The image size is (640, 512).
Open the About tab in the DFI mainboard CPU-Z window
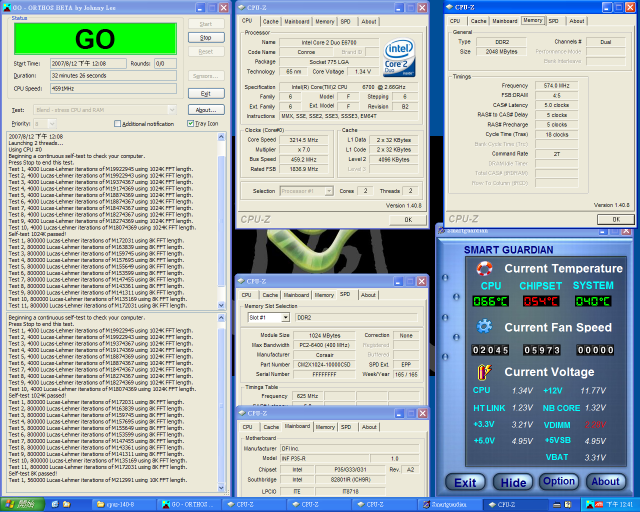(x=369, y=427)
